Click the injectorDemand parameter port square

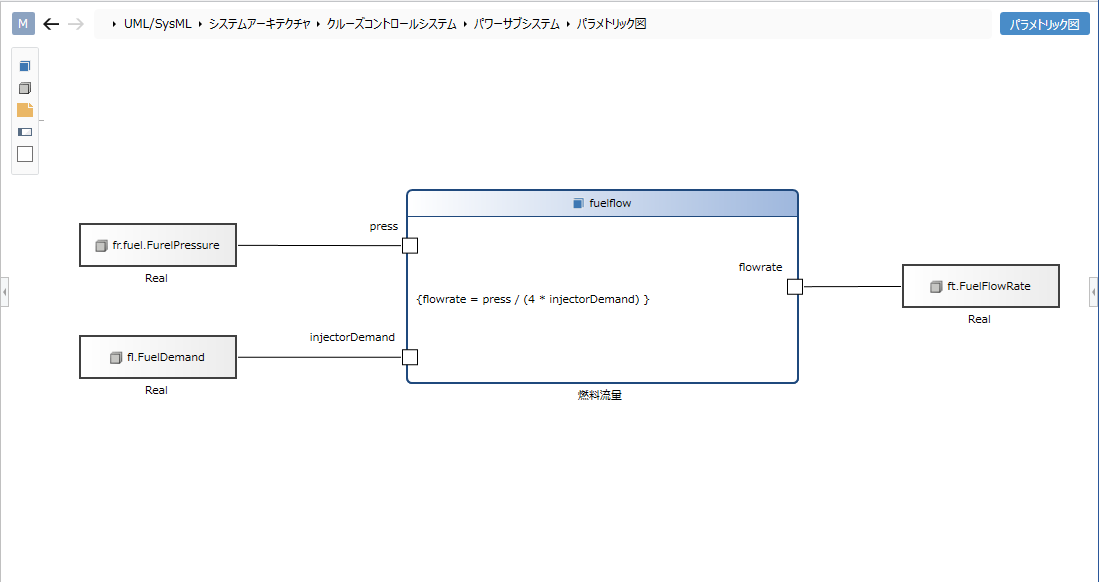point(410,357)
